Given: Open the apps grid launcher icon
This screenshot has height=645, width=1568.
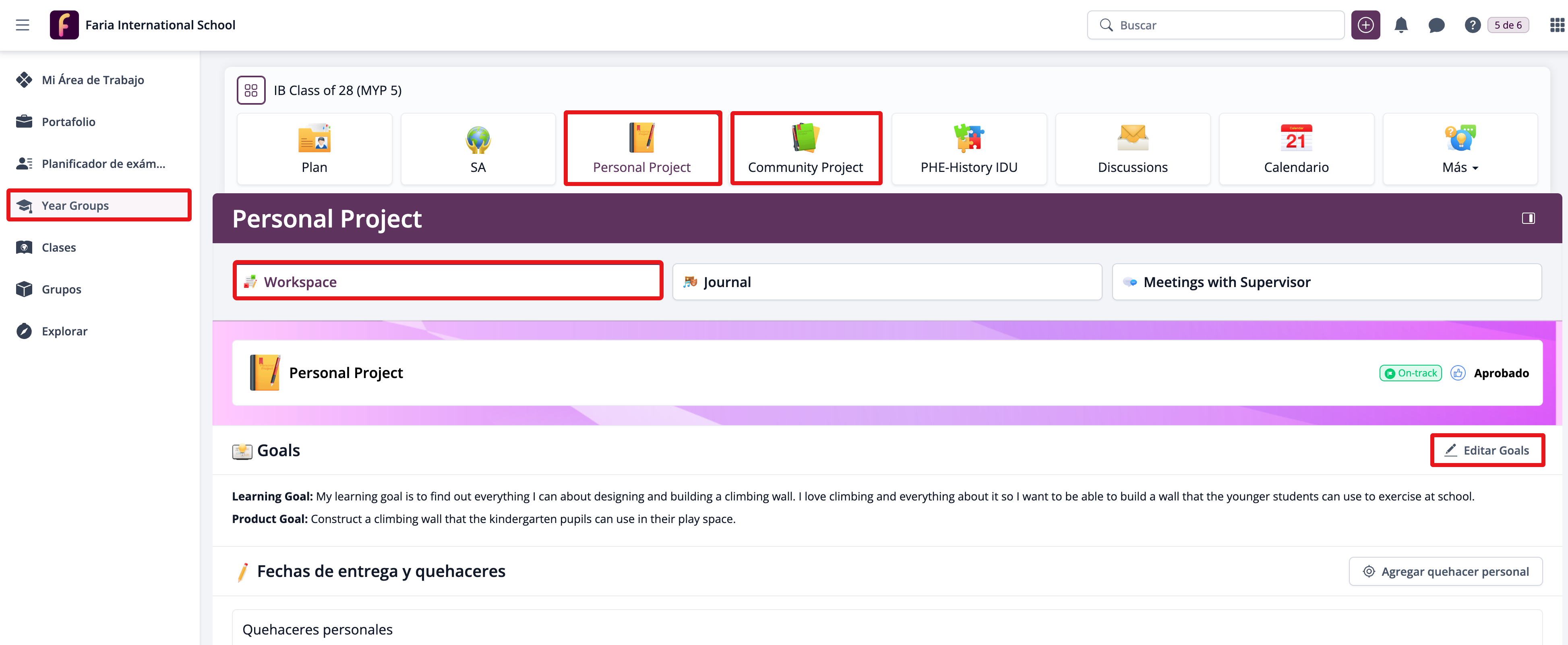Looking at the screenshot, I should point(1556,25).
